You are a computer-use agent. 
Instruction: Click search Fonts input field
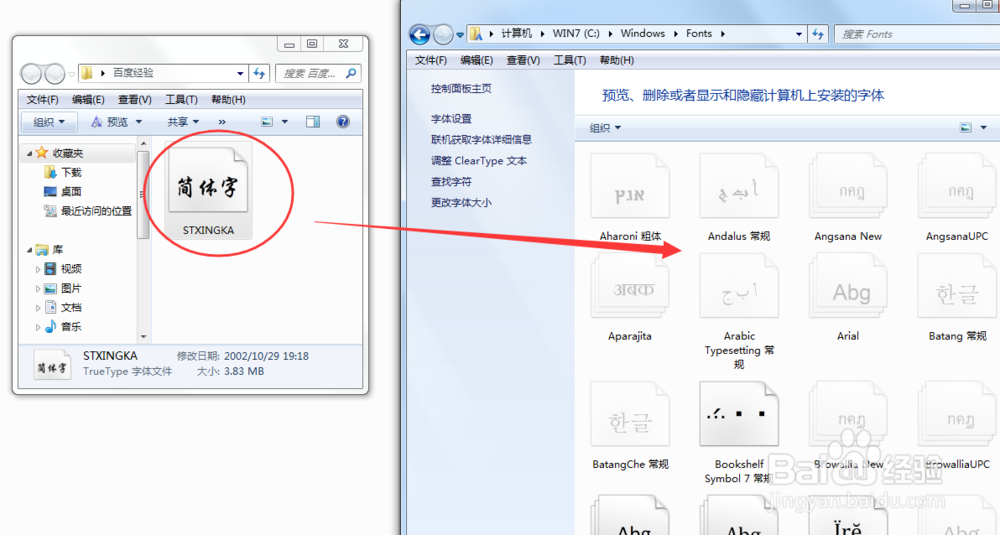(x=917, y=34)
